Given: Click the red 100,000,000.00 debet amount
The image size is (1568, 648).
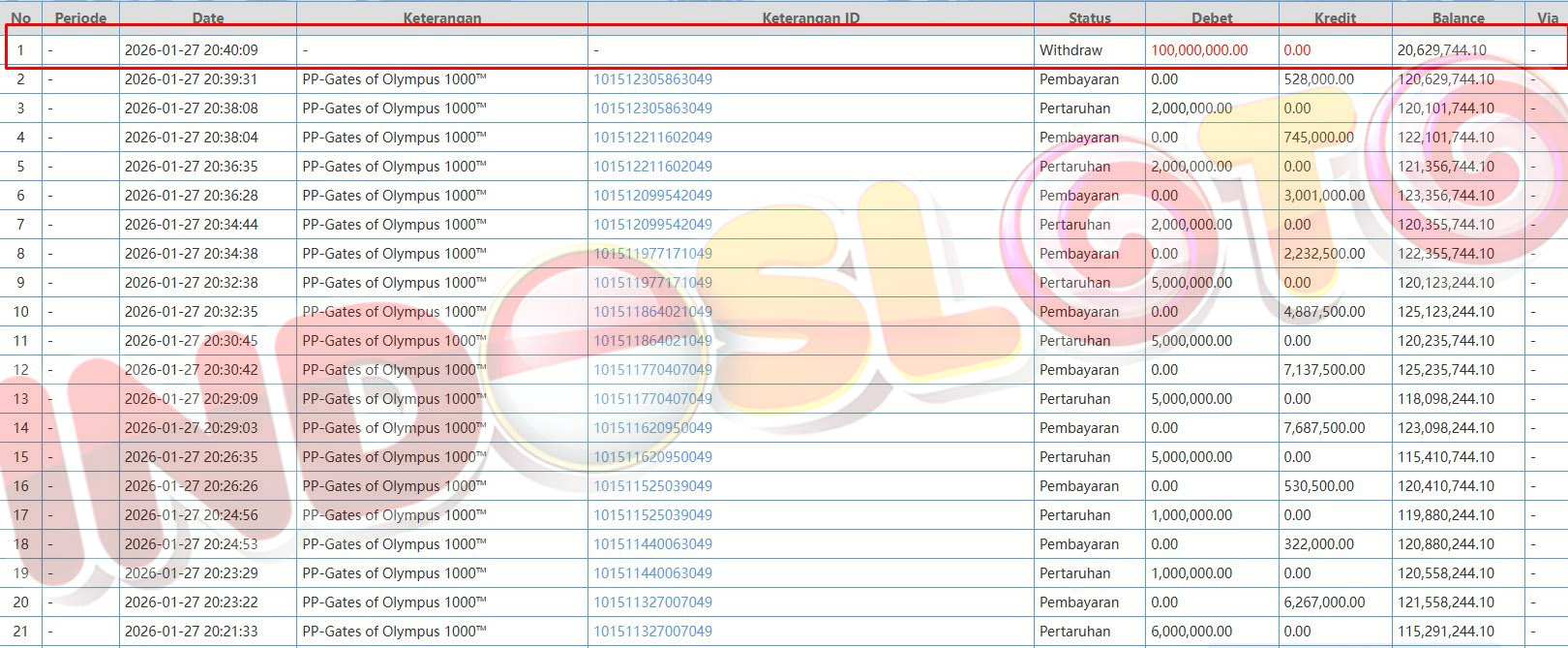Looking at the screenshot, I should click(x=1199, y=50).
